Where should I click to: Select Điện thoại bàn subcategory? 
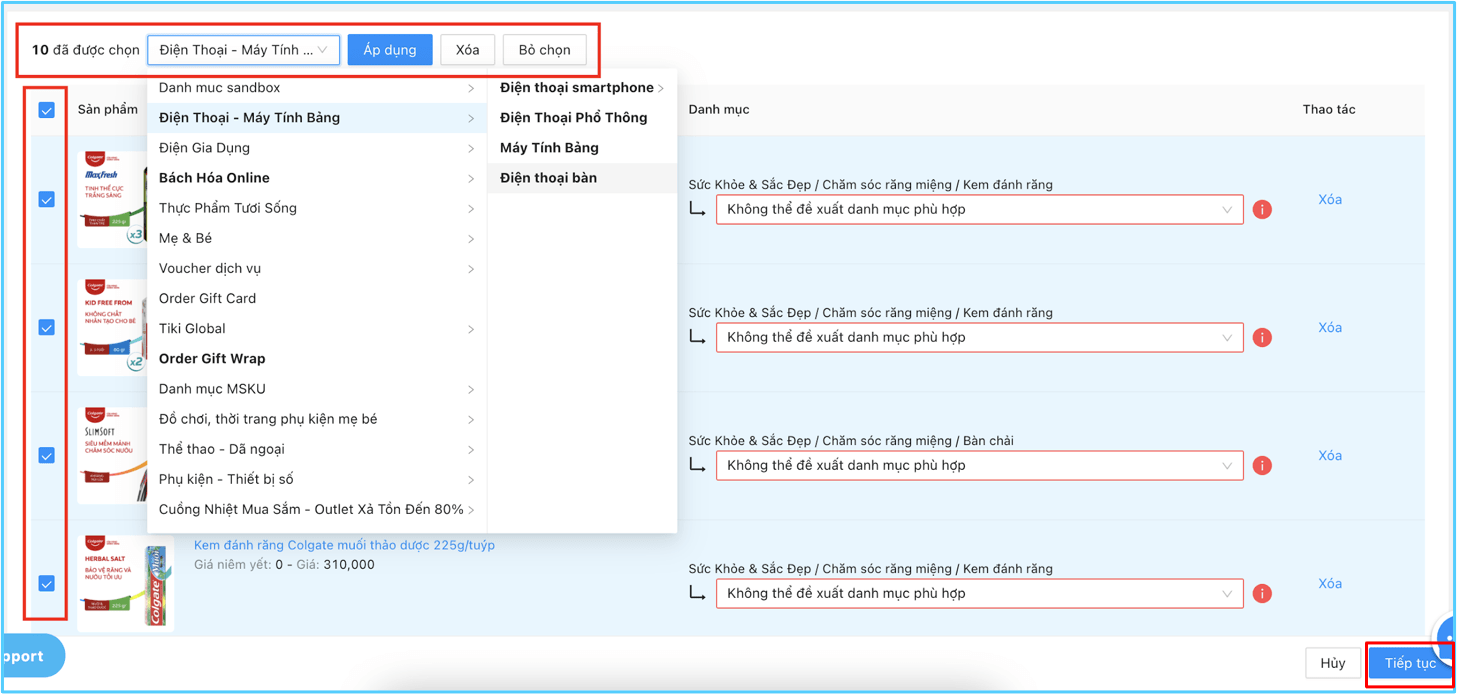pos(582,178)
